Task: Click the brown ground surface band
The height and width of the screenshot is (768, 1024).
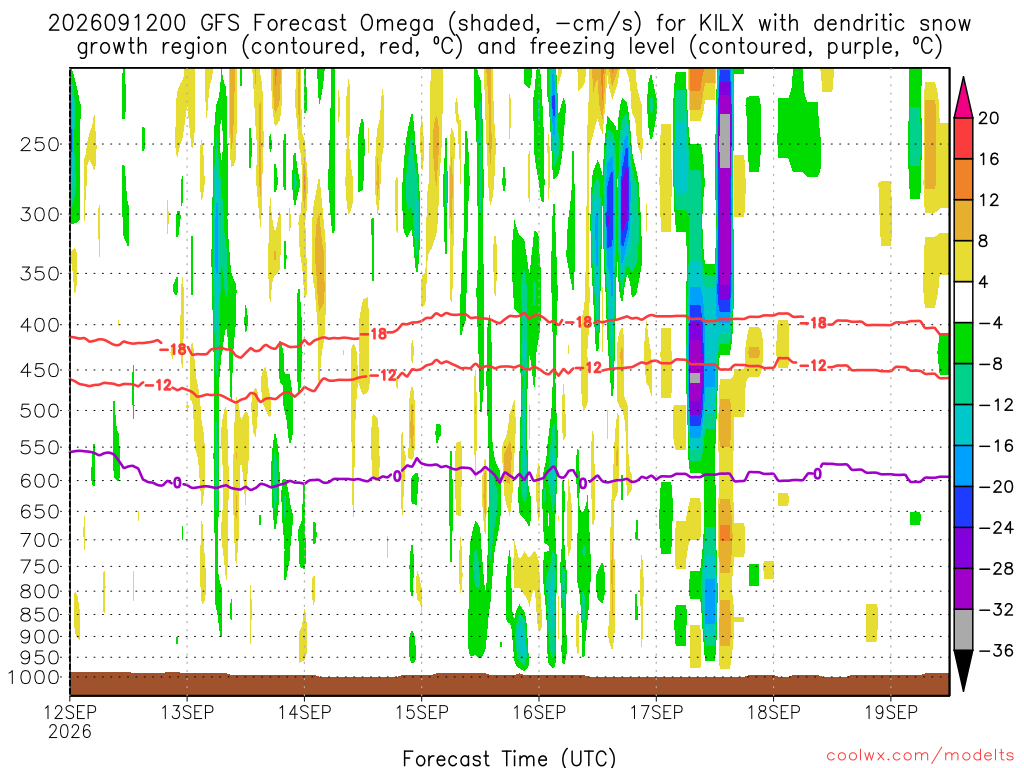Action: tap(509, 684)
